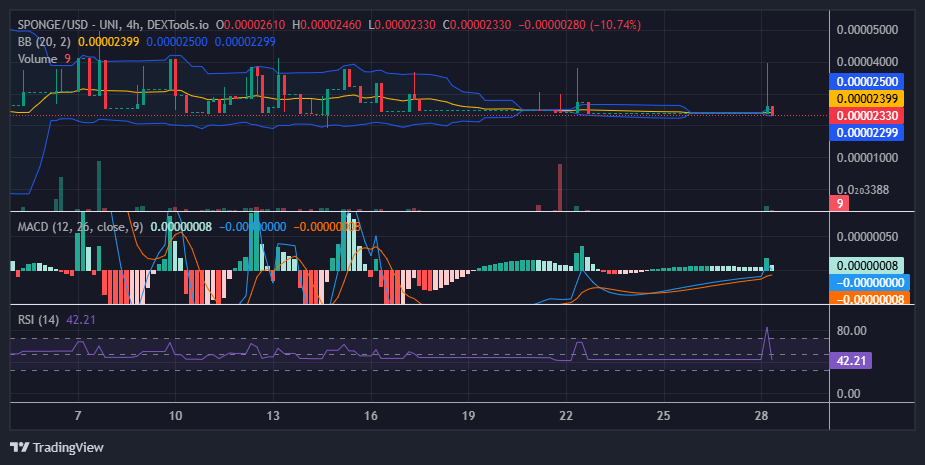Click the purple RSI 42.21 value tag
The height and width of the screenshot is (465, 925).
[x=850, y=360]
